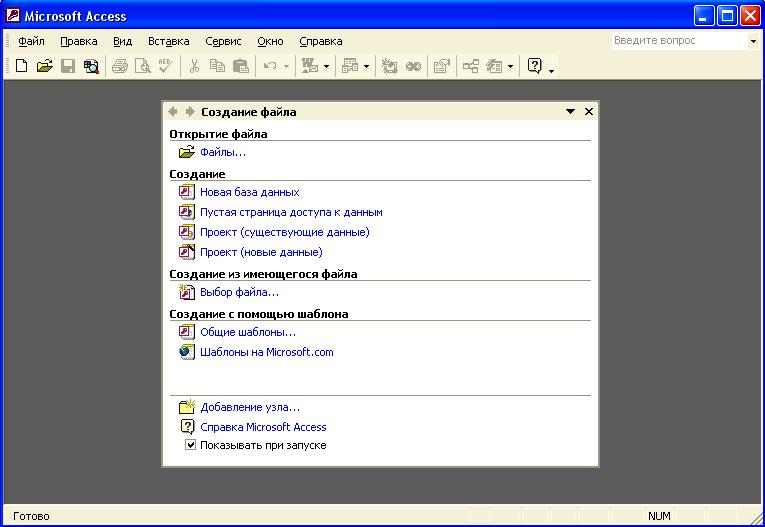Click the Выбор файла... link
The width and height of the screenshot is (765, 527).
240,292
